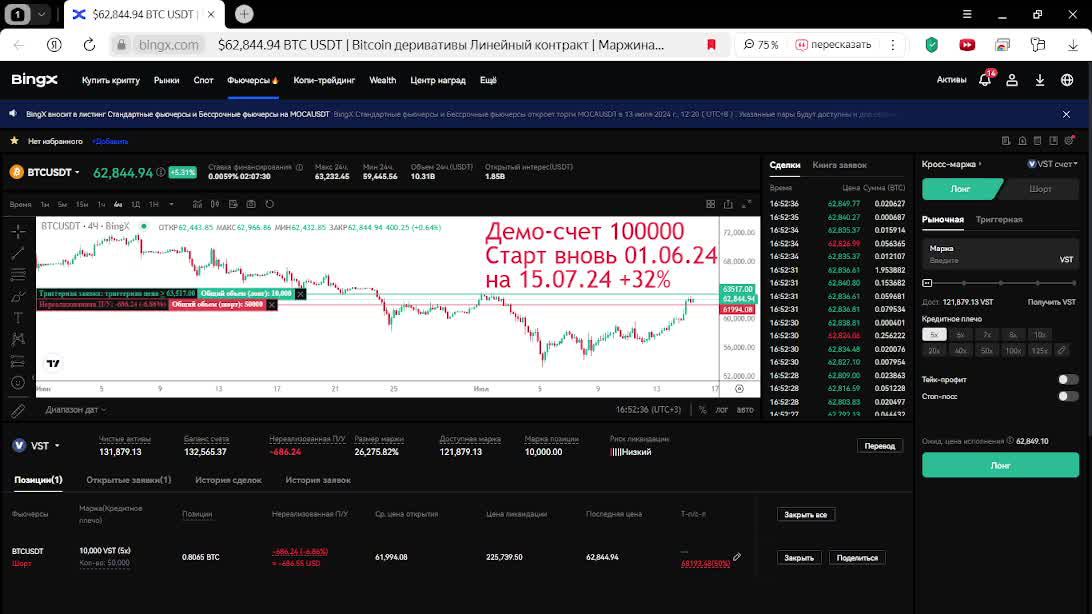
Task: Enable the Тейк-профит toggle
Action: (1068, 379)
